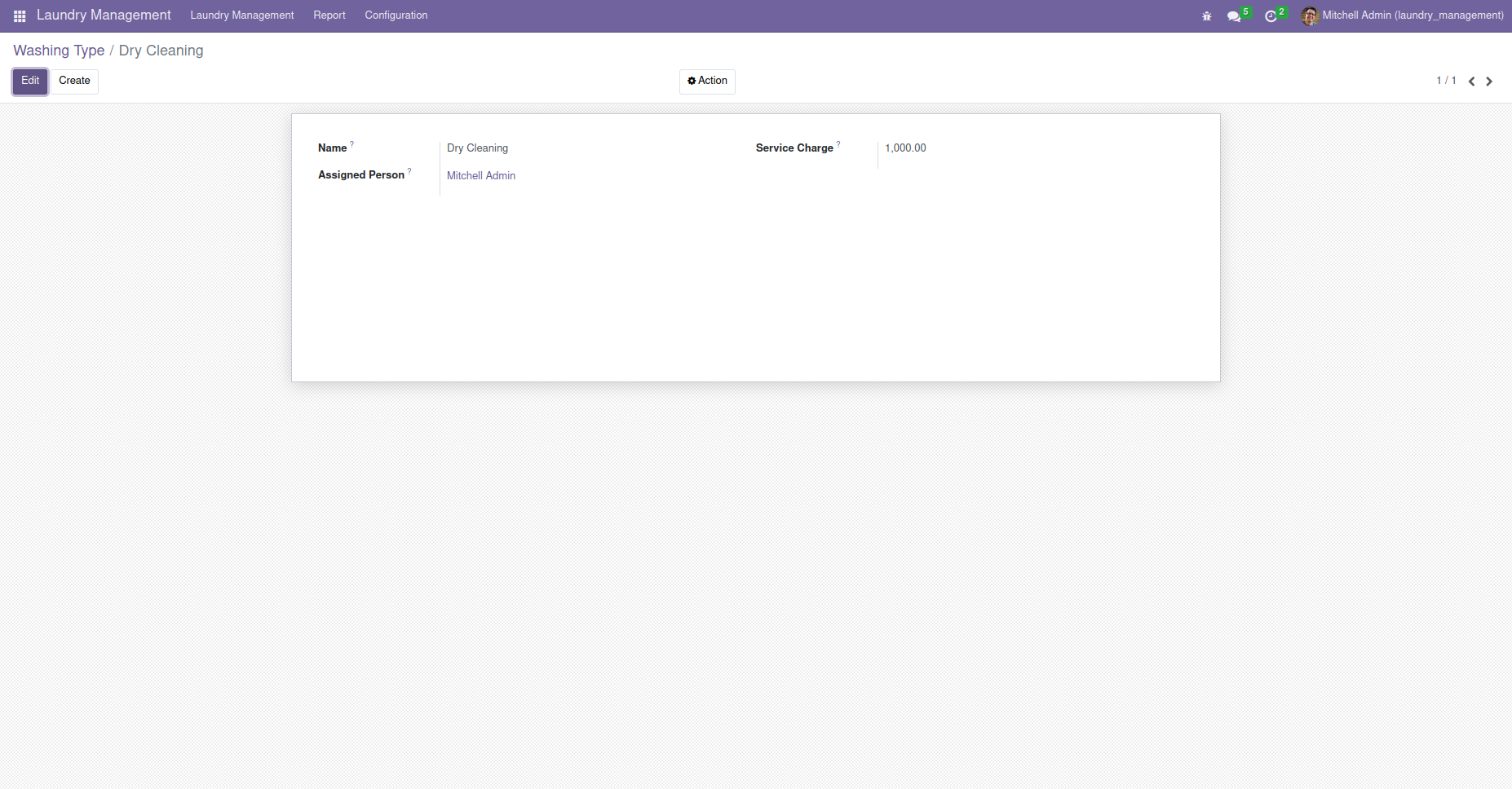The image size is (1512, 789).
Task: Click the Dry Cleaning name value
Action: [477, 148]
